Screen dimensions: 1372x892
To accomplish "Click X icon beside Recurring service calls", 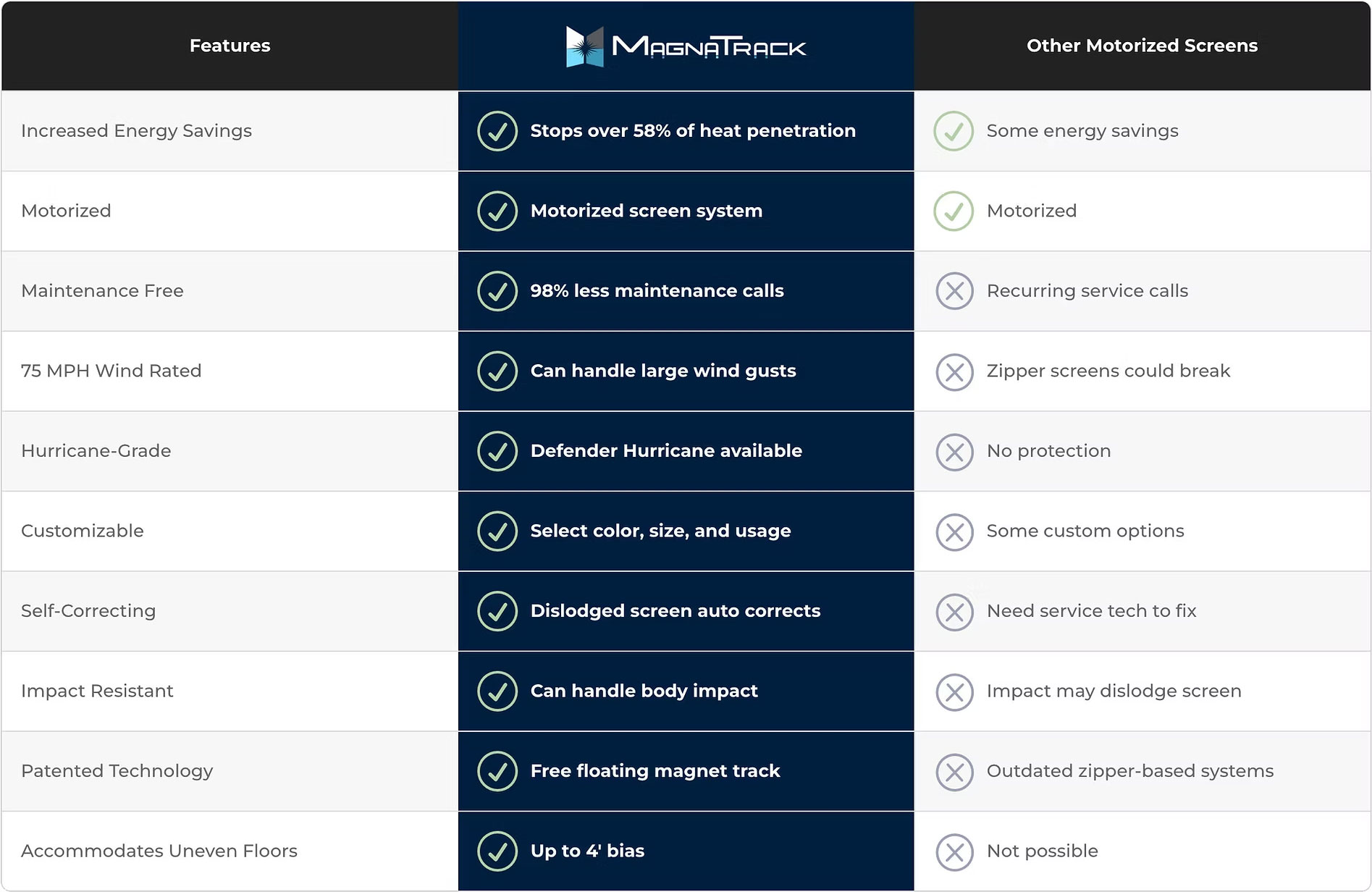I will pyautogui.click(x=954, y=291).
